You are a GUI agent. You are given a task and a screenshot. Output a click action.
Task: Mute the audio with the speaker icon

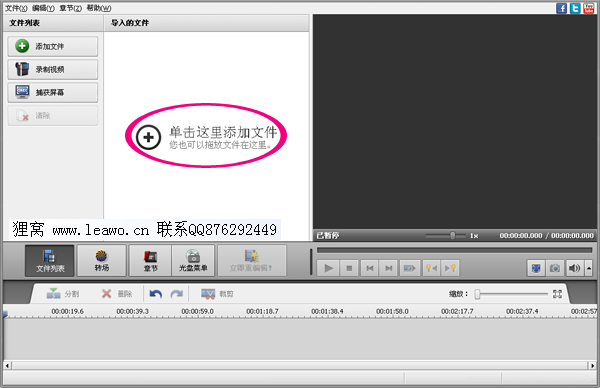574,268
